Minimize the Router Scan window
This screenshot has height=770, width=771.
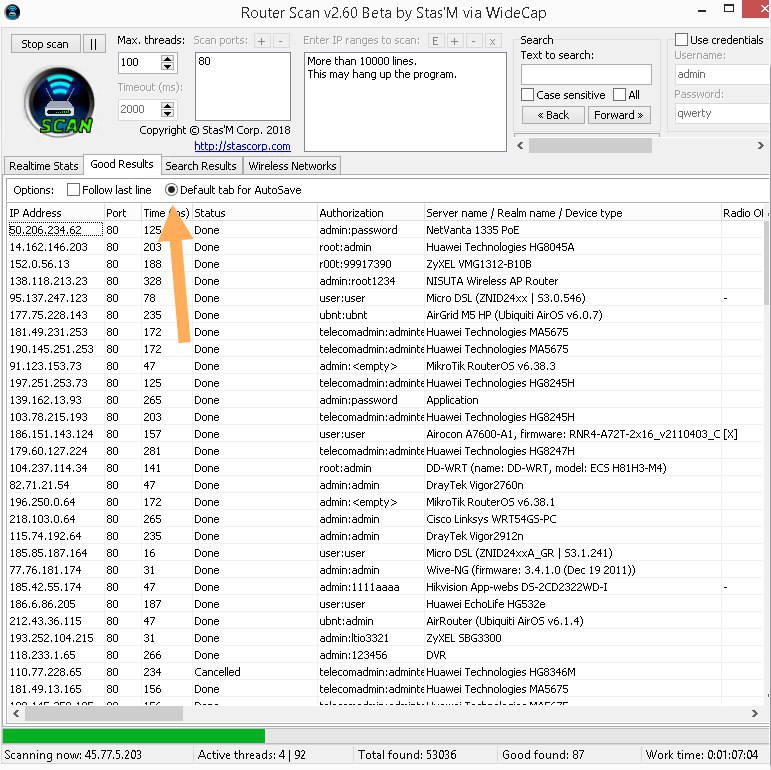click(x=702, y=10)
